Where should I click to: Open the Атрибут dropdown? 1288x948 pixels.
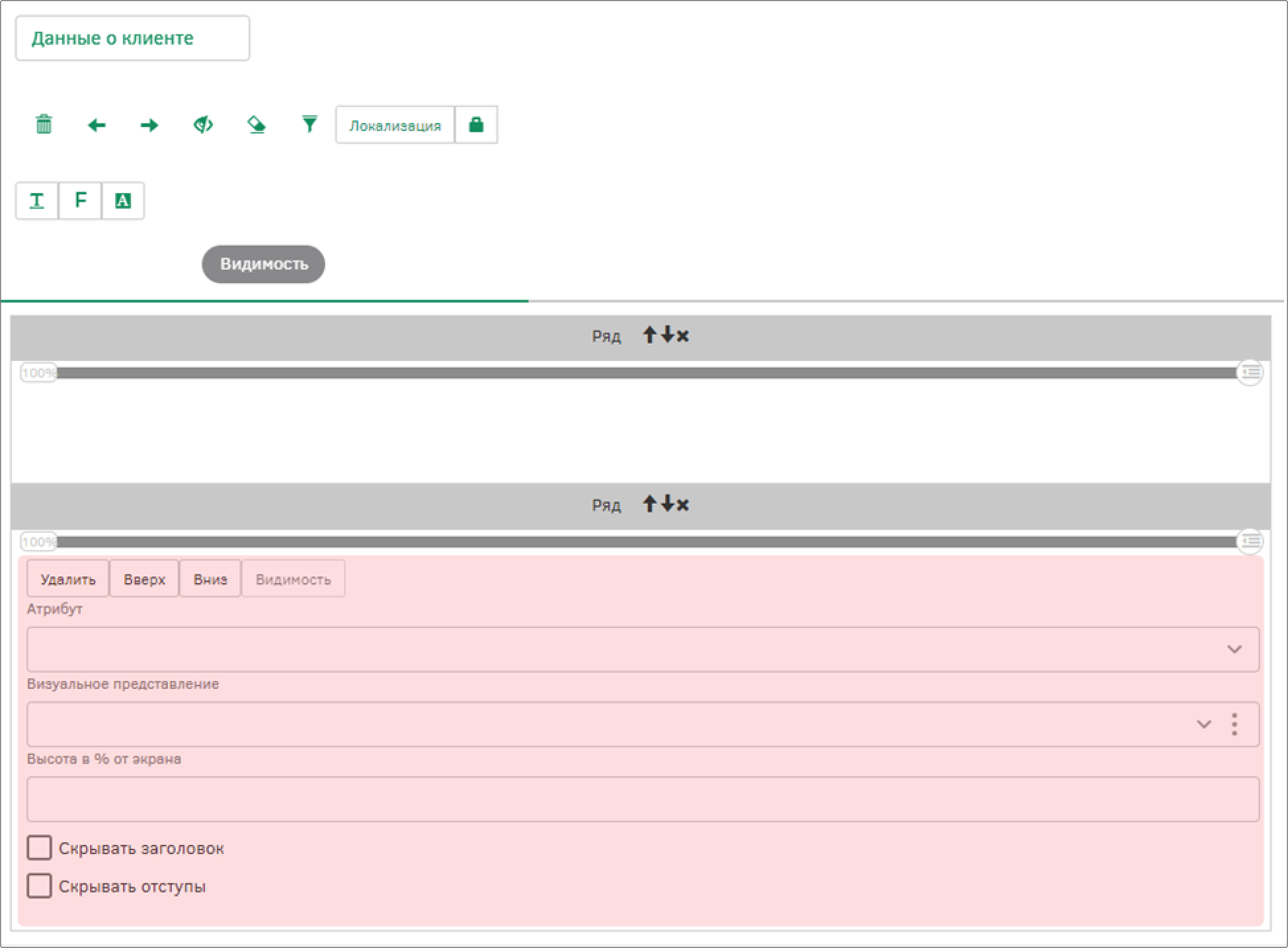click(x=643, y=649)
